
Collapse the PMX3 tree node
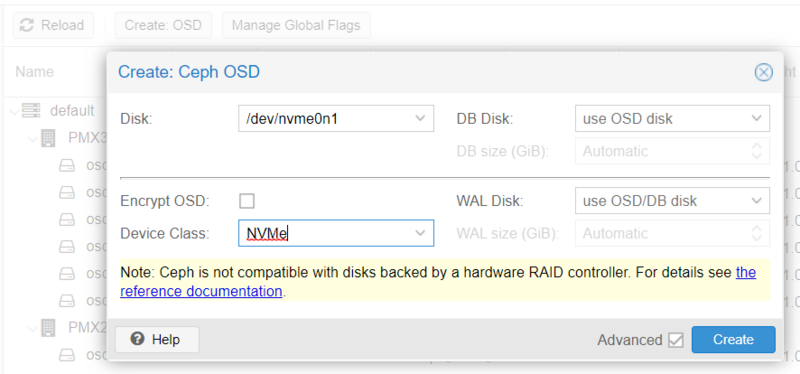point(32,138)
